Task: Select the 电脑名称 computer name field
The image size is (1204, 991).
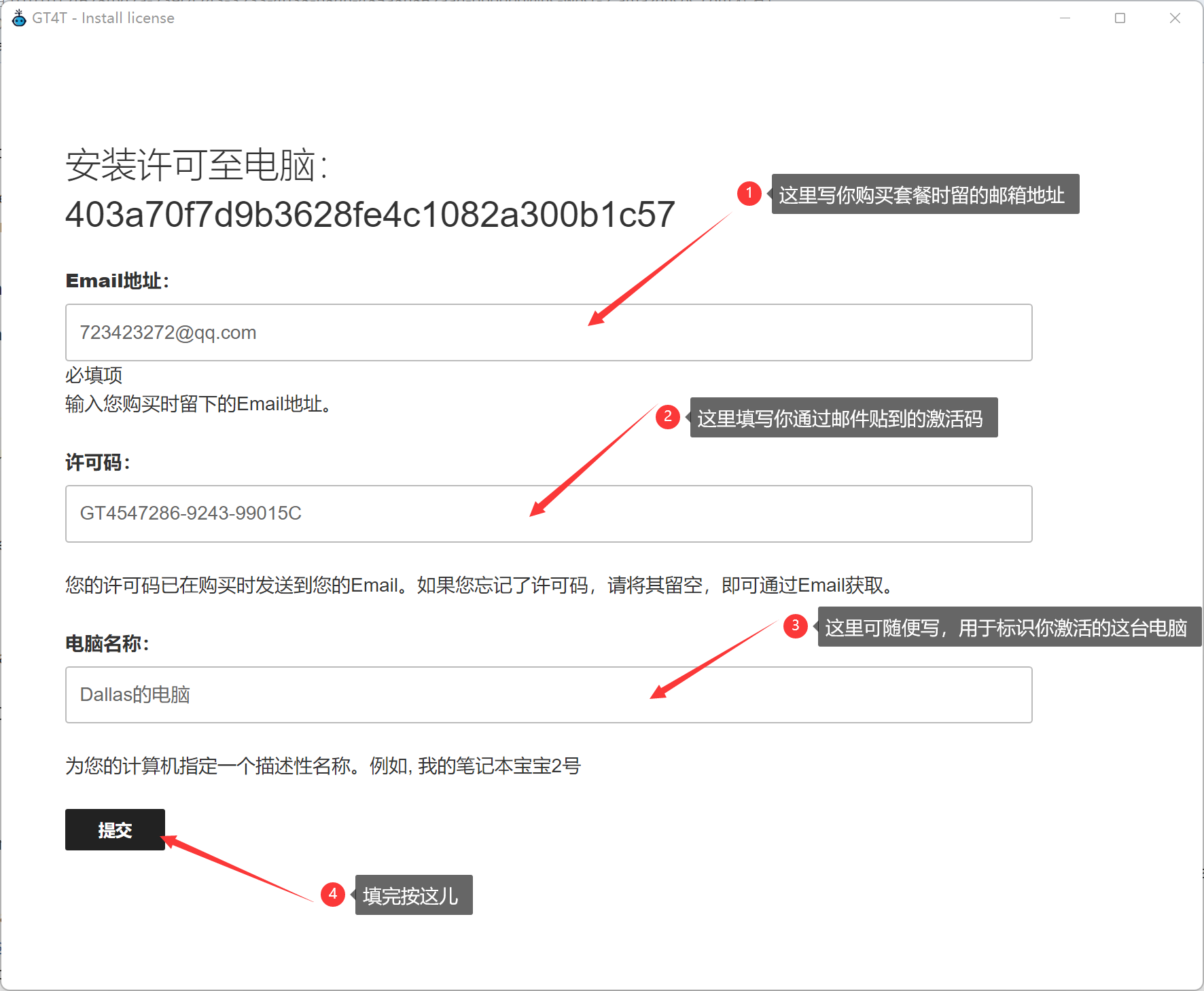Action: (x=548, y=695)
